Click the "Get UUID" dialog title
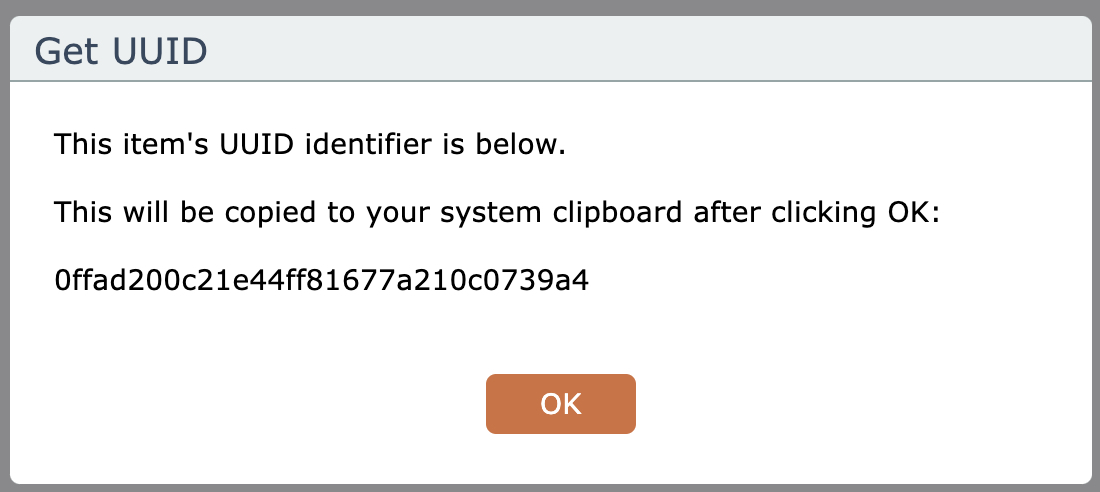The height and width of the screenshot is (492, 1100). click(x=121, y=50)
